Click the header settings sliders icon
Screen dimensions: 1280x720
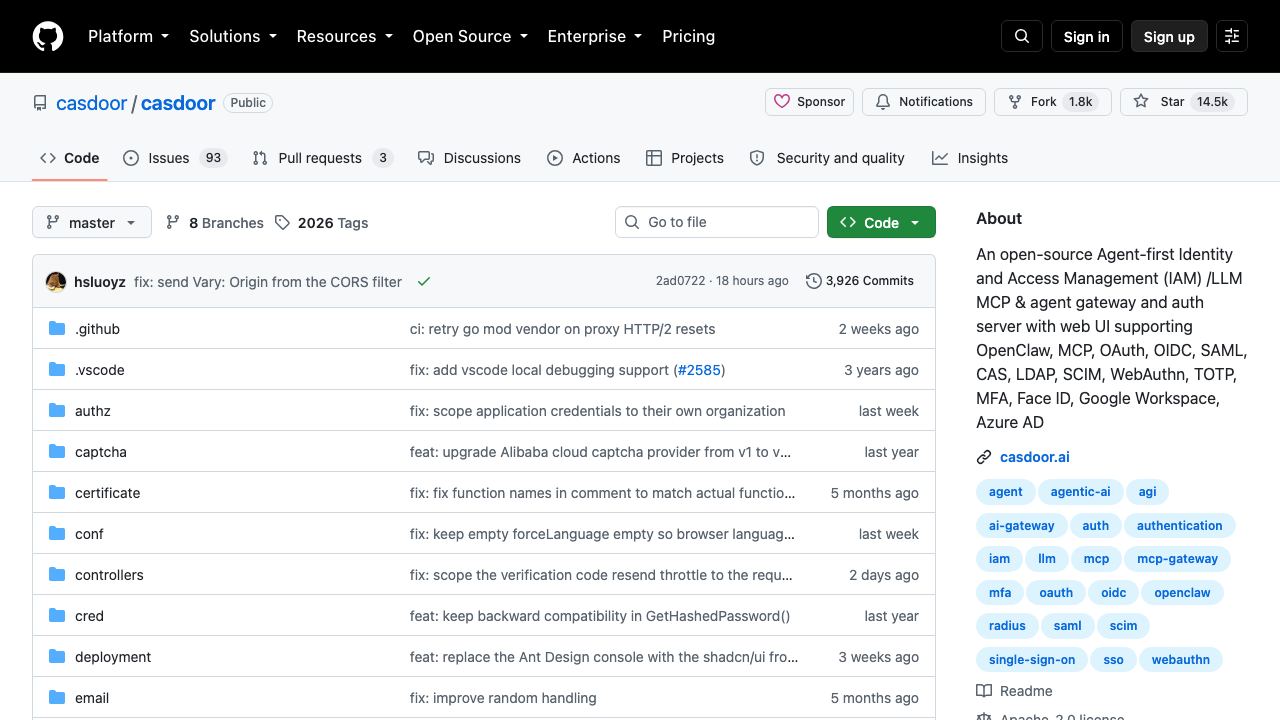[x=1232, y=36]
